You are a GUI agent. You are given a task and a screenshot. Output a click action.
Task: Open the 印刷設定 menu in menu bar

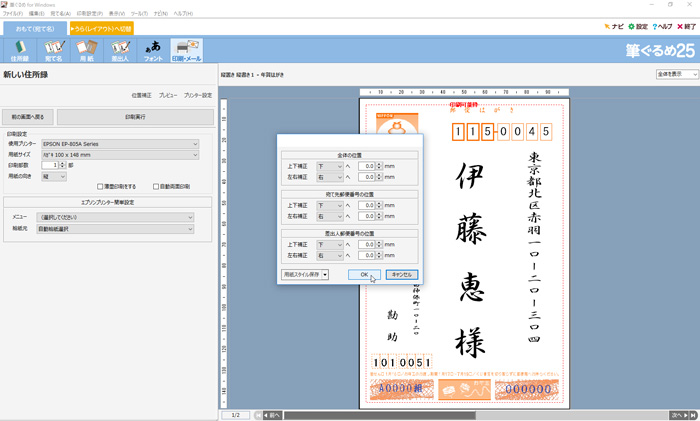[89, 13]
